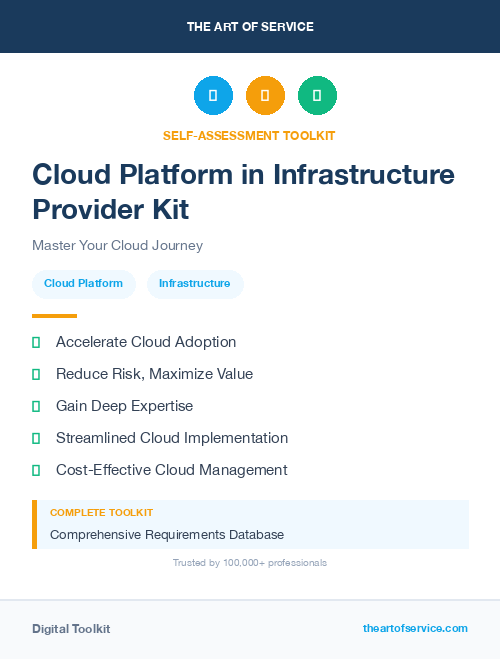Image resolution: width=500 pixels, height=659 pixels.
Task: Click Comprehensive Requirements Database text
Action: tap(167, 535)
